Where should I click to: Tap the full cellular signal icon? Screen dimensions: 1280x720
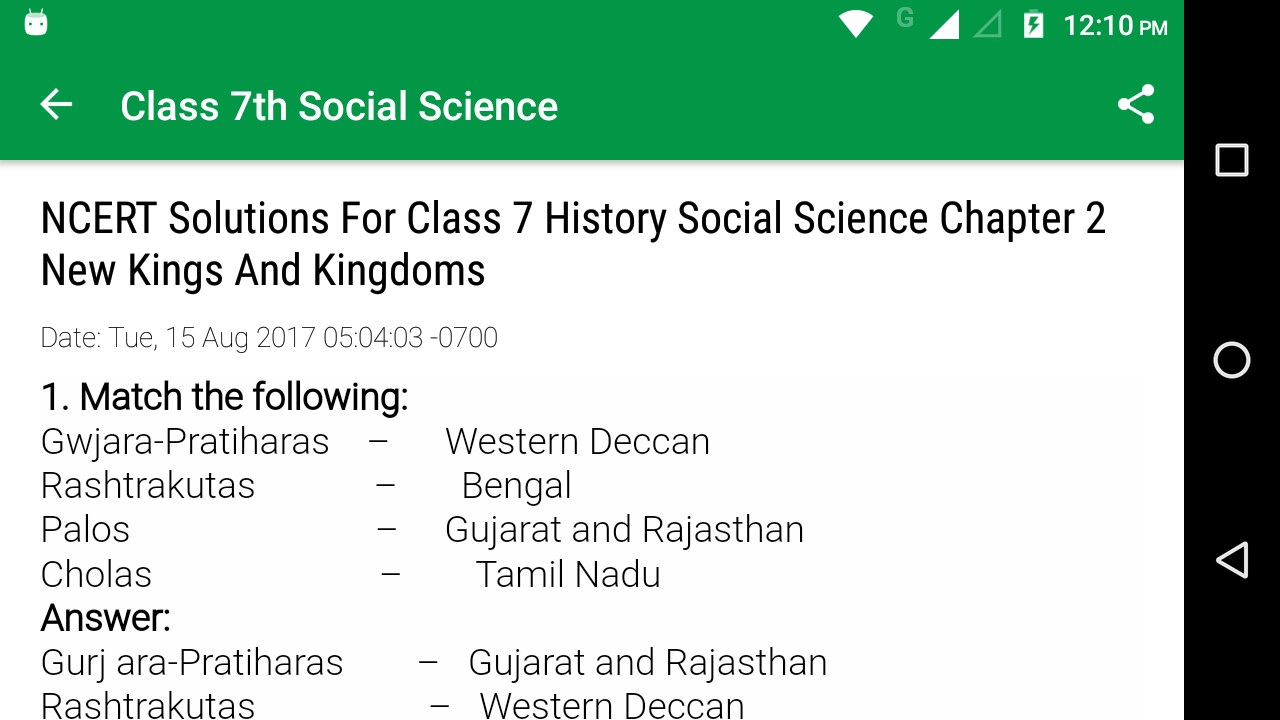(x=944, y=23)
